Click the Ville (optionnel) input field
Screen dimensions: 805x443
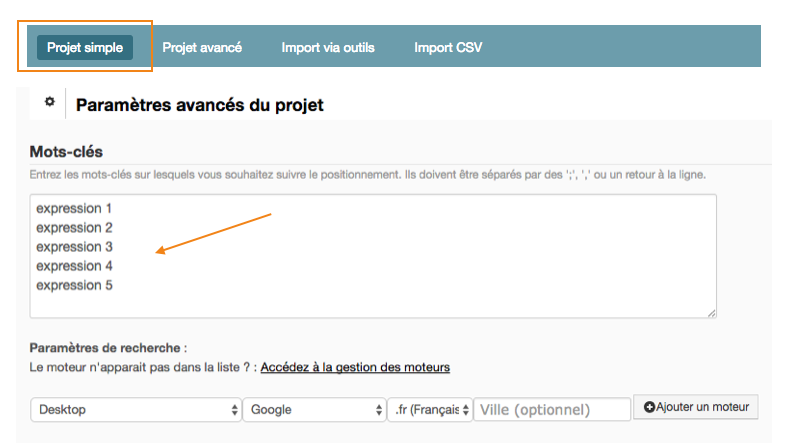pyautogui.click(x=552, y=410)
